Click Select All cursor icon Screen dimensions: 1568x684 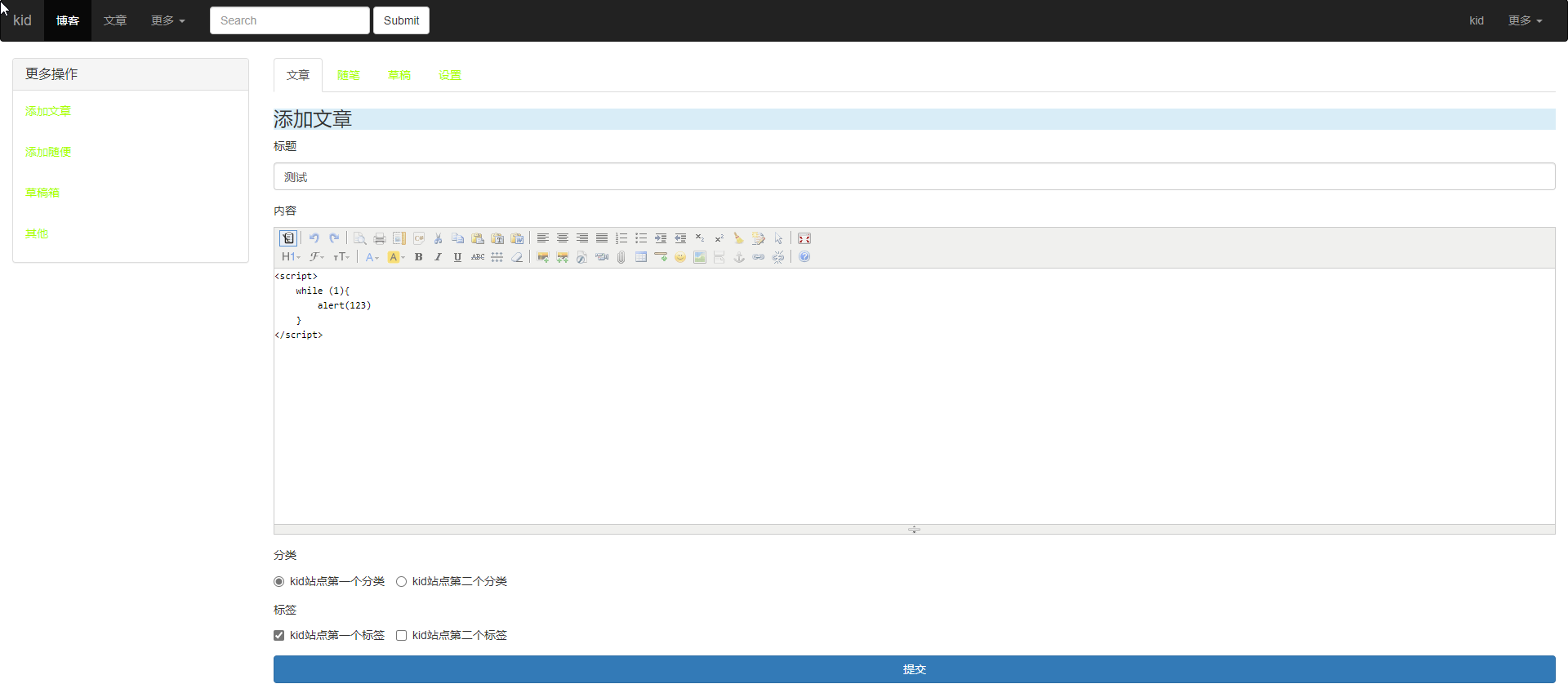click(778, 238)
